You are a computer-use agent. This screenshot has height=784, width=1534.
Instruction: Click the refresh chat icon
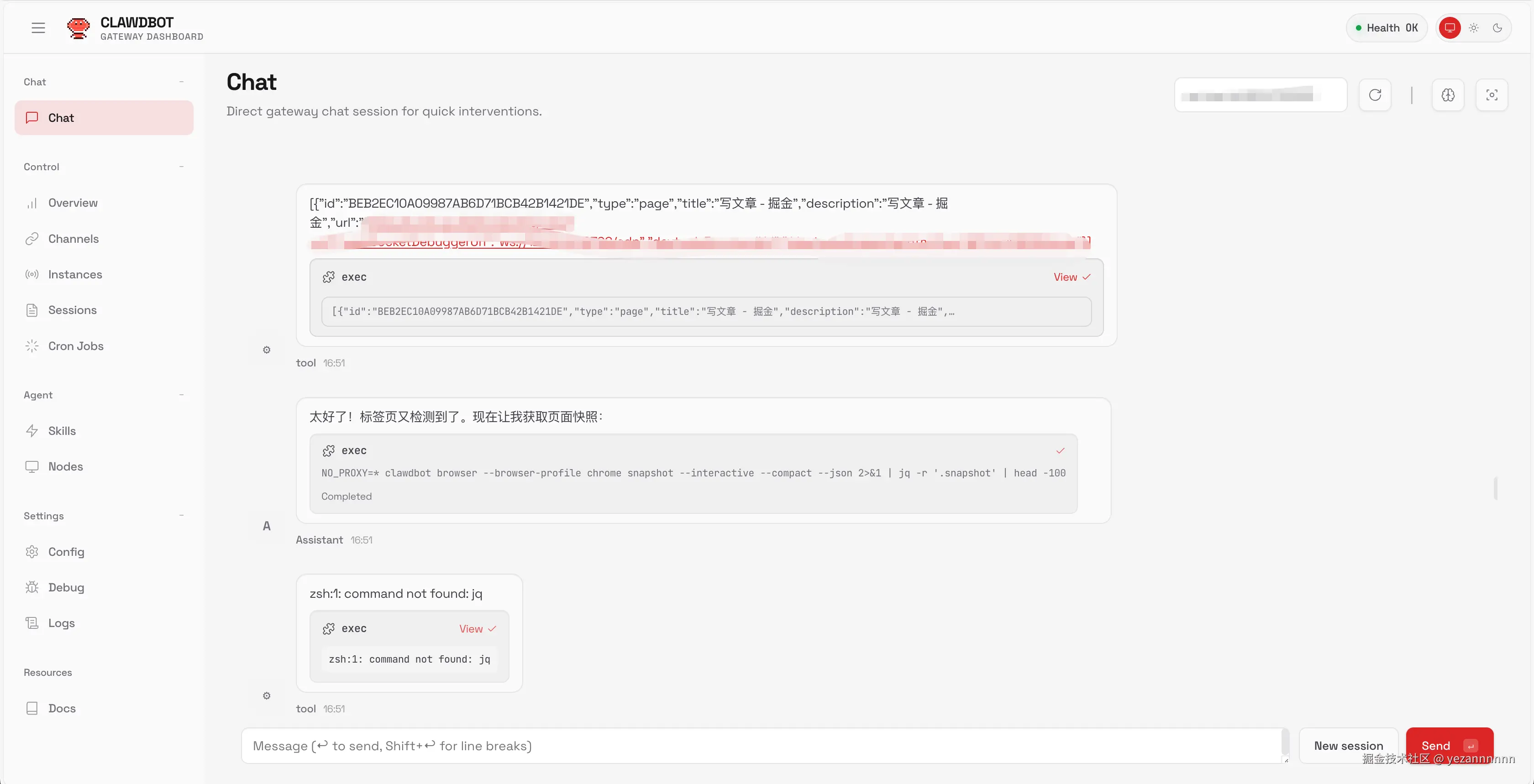click(1374, 95)
